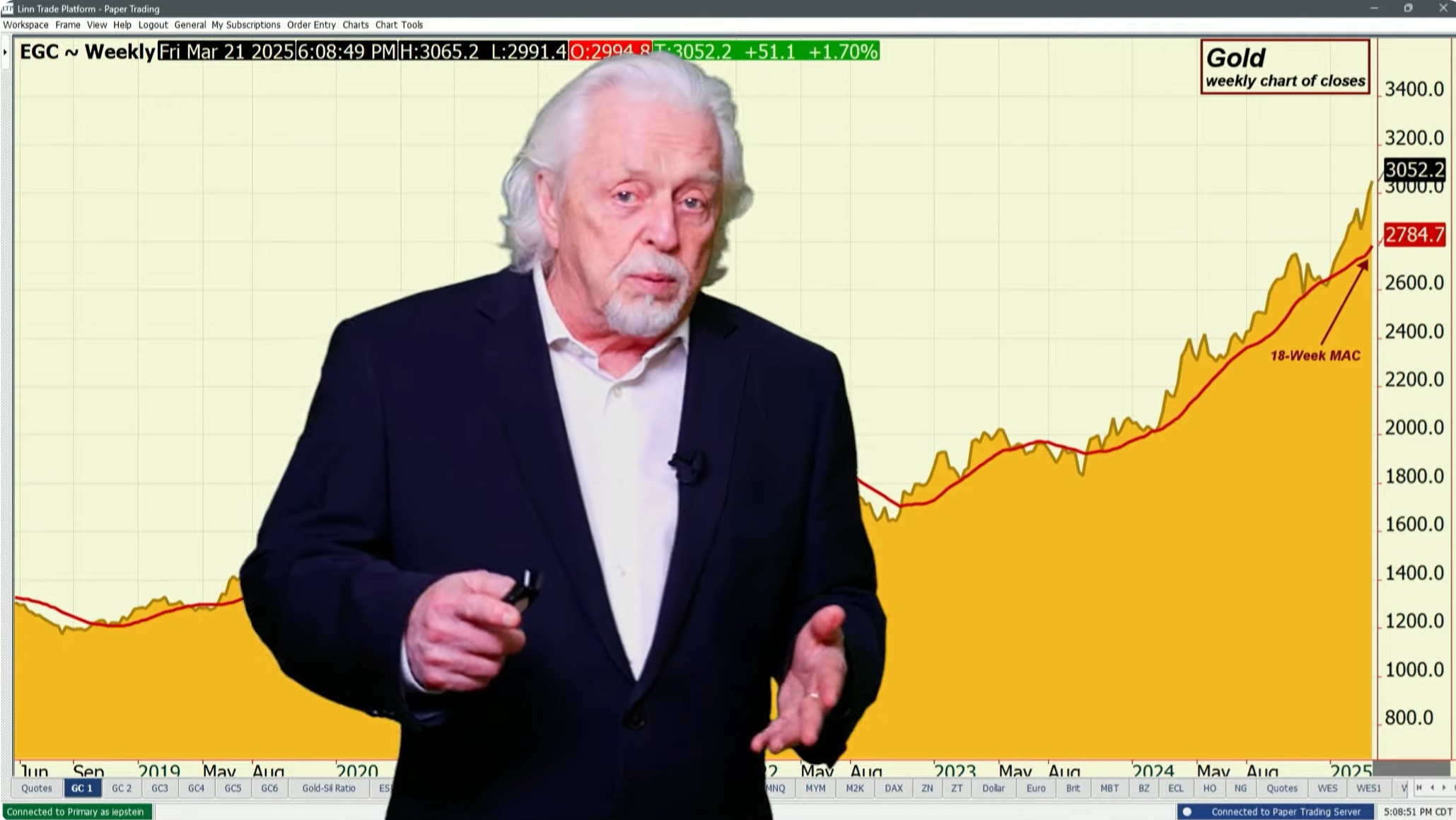Screen dimensions: 1456x820
Task: Click the white paper trading connection indicator
Action: (x=1187, y=812)
